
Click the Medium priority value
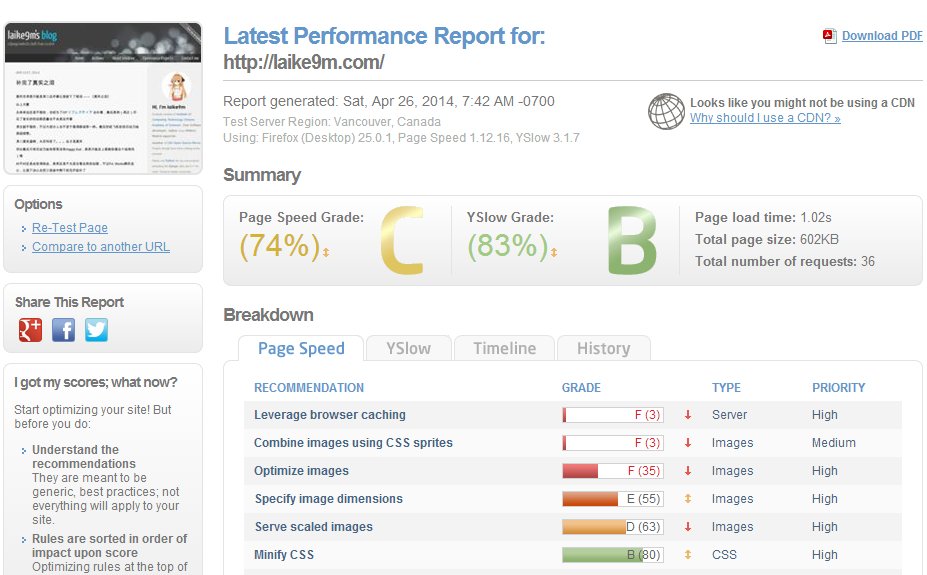click(834, 443)
